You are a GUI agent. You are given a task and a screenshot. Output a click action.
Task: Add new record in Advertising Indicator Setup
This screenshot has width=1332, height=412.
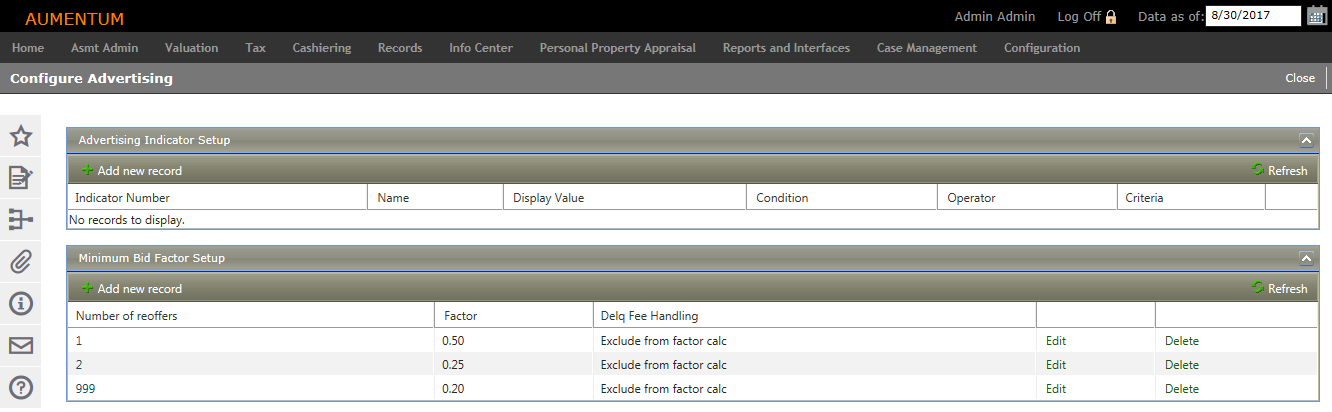click(132, 171)
